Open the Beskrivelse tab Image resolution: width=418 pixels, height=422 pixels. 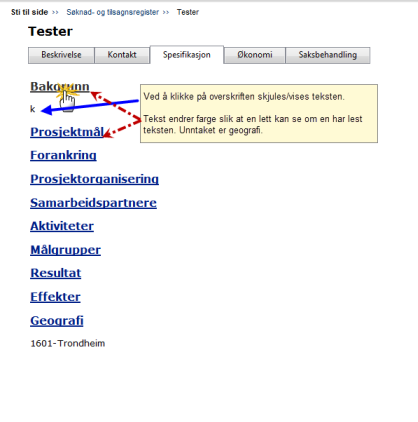(x=61, y=55)
